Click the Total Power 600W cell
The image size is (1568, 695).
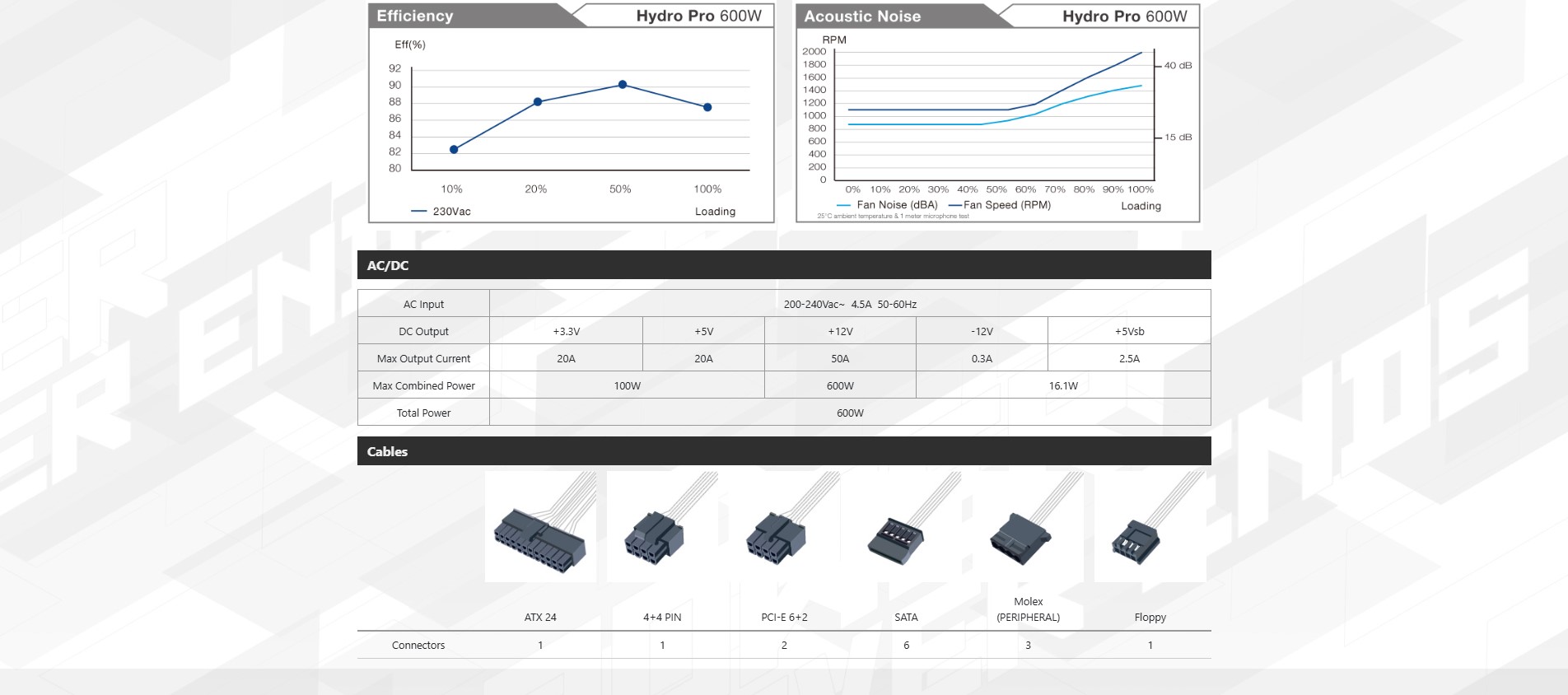click(850, 413)
